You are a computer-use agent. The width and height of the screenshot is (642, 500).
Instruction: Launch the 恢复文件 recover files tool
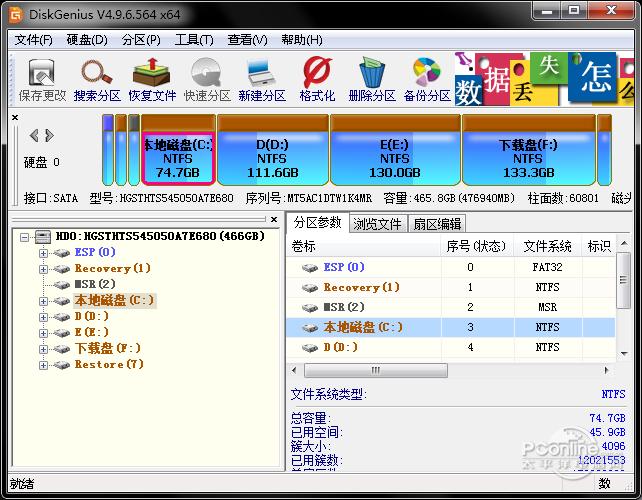click(152, 80)
